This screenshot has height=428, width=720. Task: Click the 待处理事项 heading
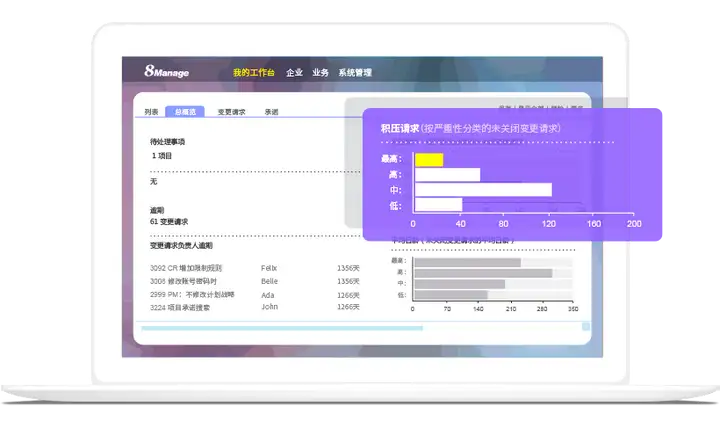tap(167, 141)
